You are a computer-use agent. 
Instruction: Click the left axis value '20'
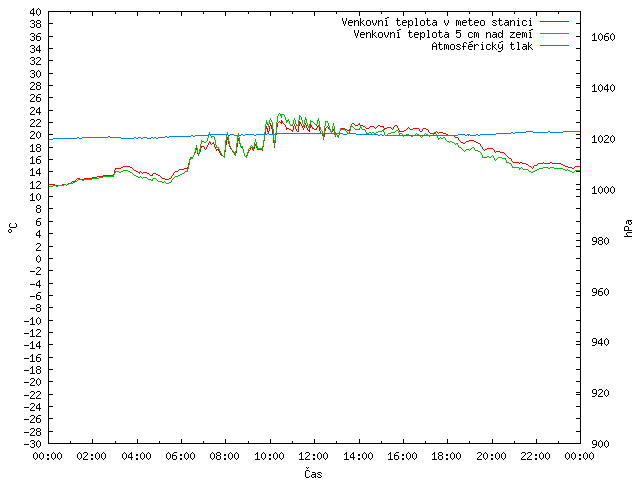click(36, 135)
